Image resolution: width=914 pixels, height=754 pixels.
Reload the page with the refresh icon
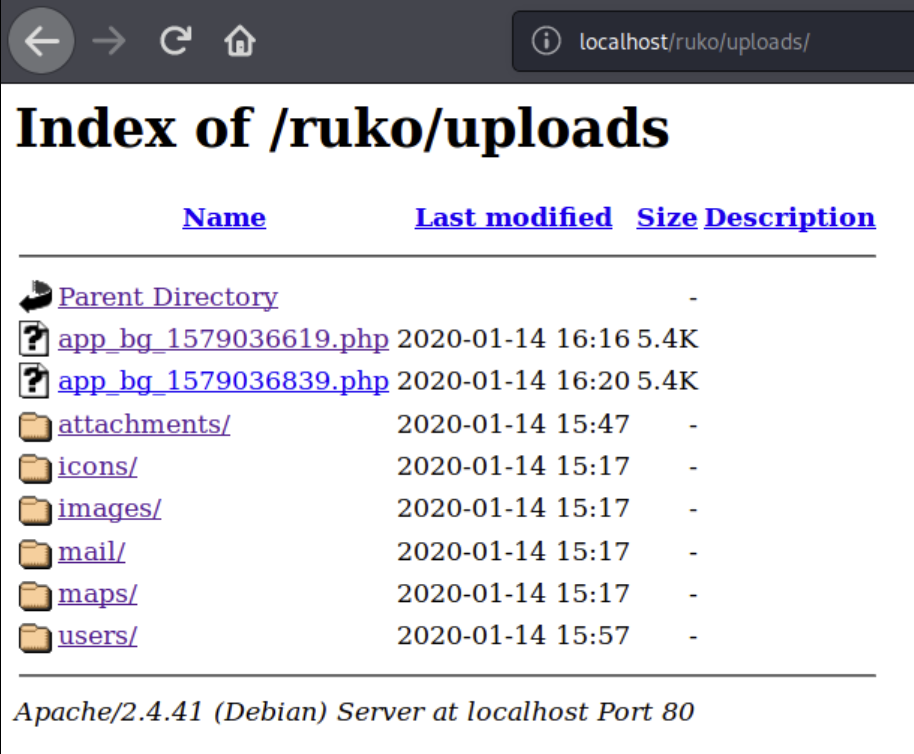(x=176, y=41)
